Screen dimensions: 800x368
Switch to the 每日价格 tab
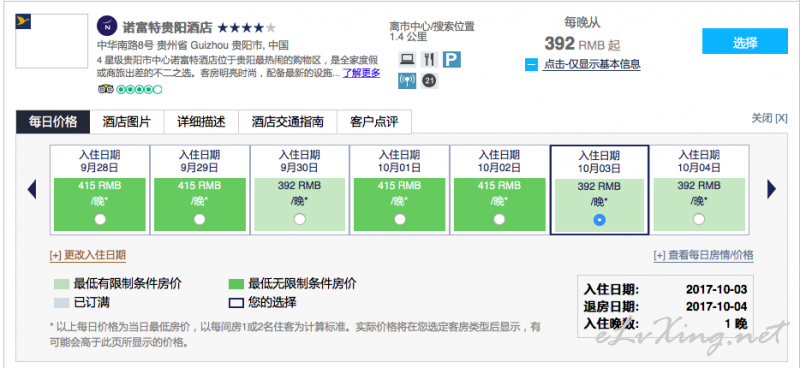53,122
